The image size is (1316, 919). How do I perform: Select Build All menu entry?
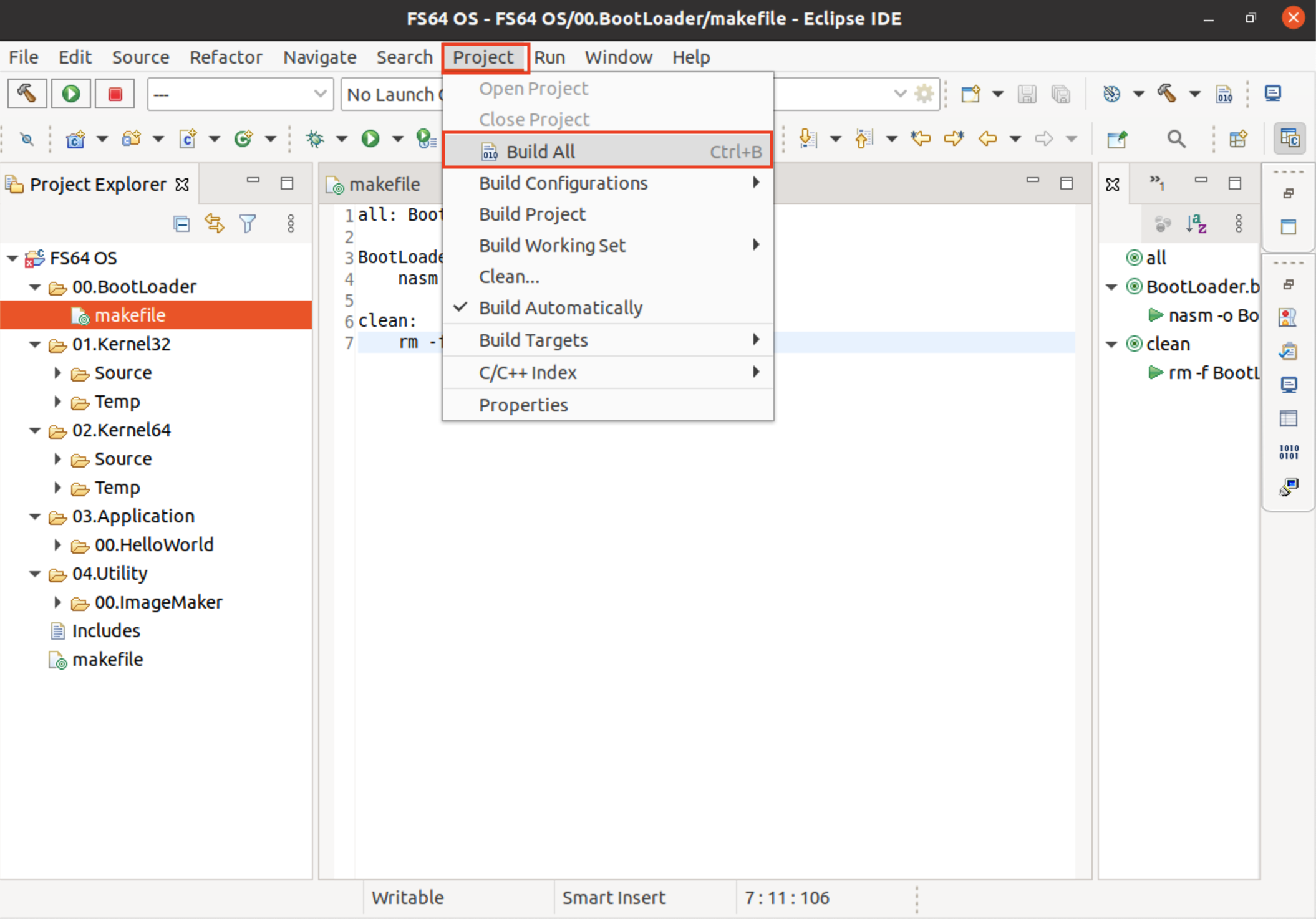click(x=540, y=152)
